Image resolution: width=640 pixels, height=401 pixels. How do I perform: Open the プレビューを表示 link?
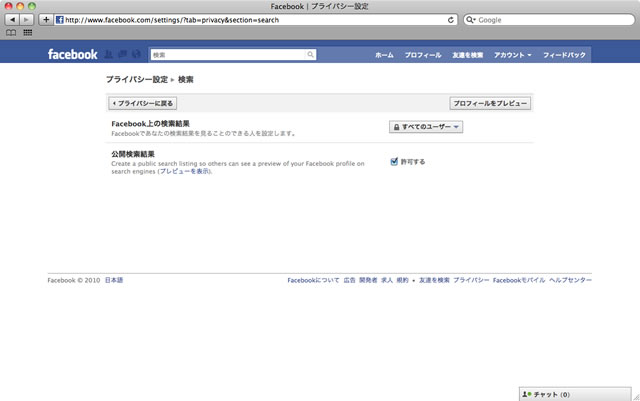[184, 171]
